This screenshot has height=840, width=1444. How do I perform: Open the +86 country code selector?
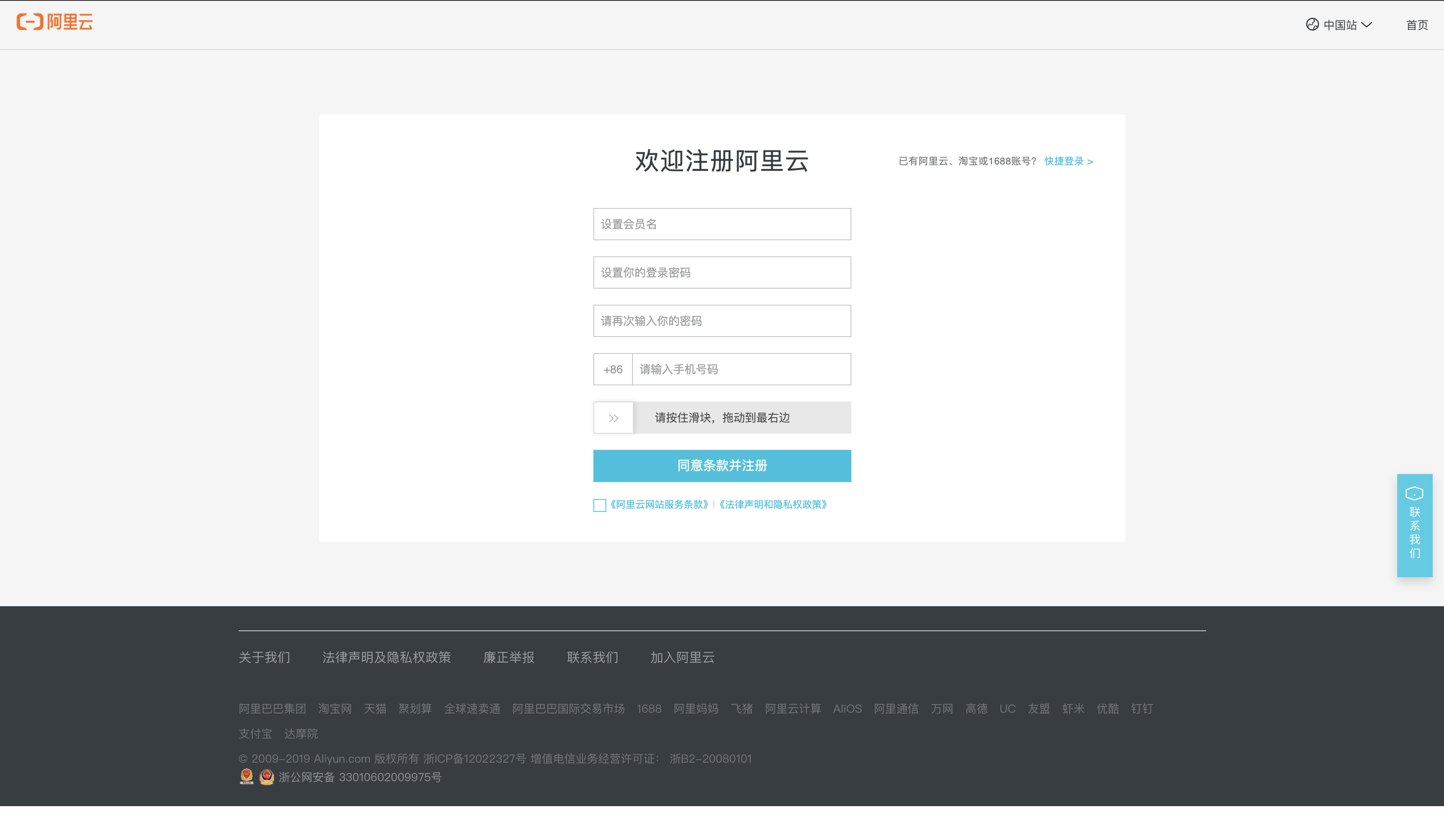pyautogui.click(x=613, y=370)
